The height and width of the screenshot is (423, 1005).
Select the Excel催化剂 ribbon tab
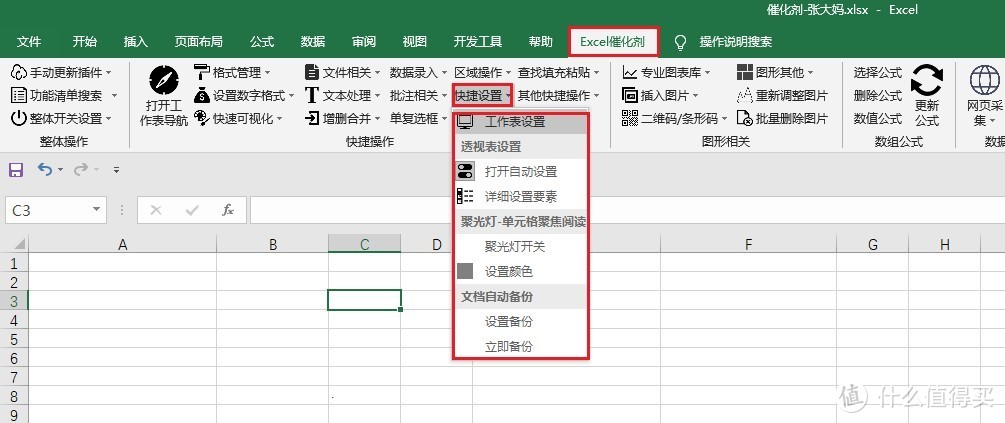[x=614, y=42]
